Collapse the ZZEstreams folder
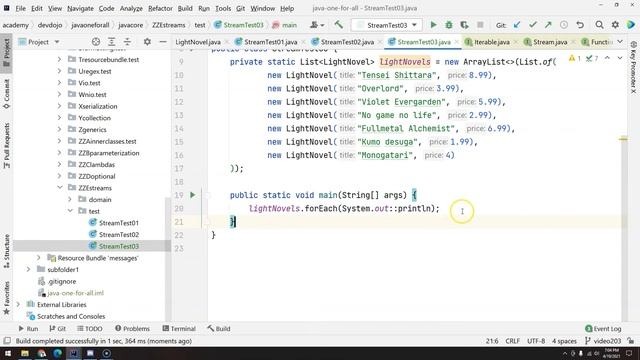The image size is (640, 360). (60, 188)
